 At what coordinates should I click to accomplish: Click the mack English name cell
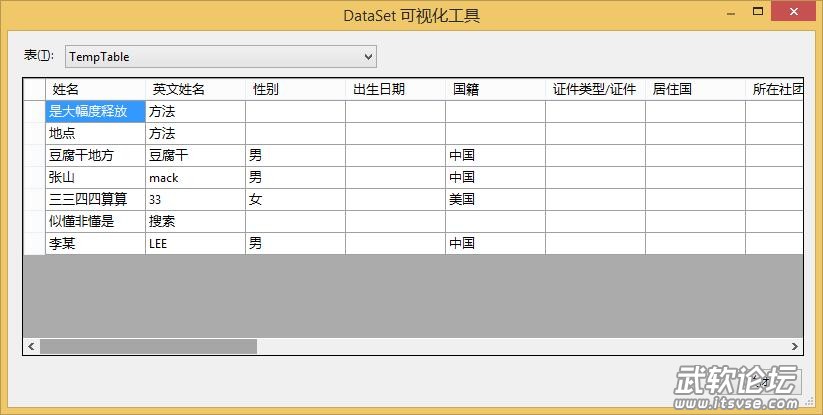[x=195, y=178]
